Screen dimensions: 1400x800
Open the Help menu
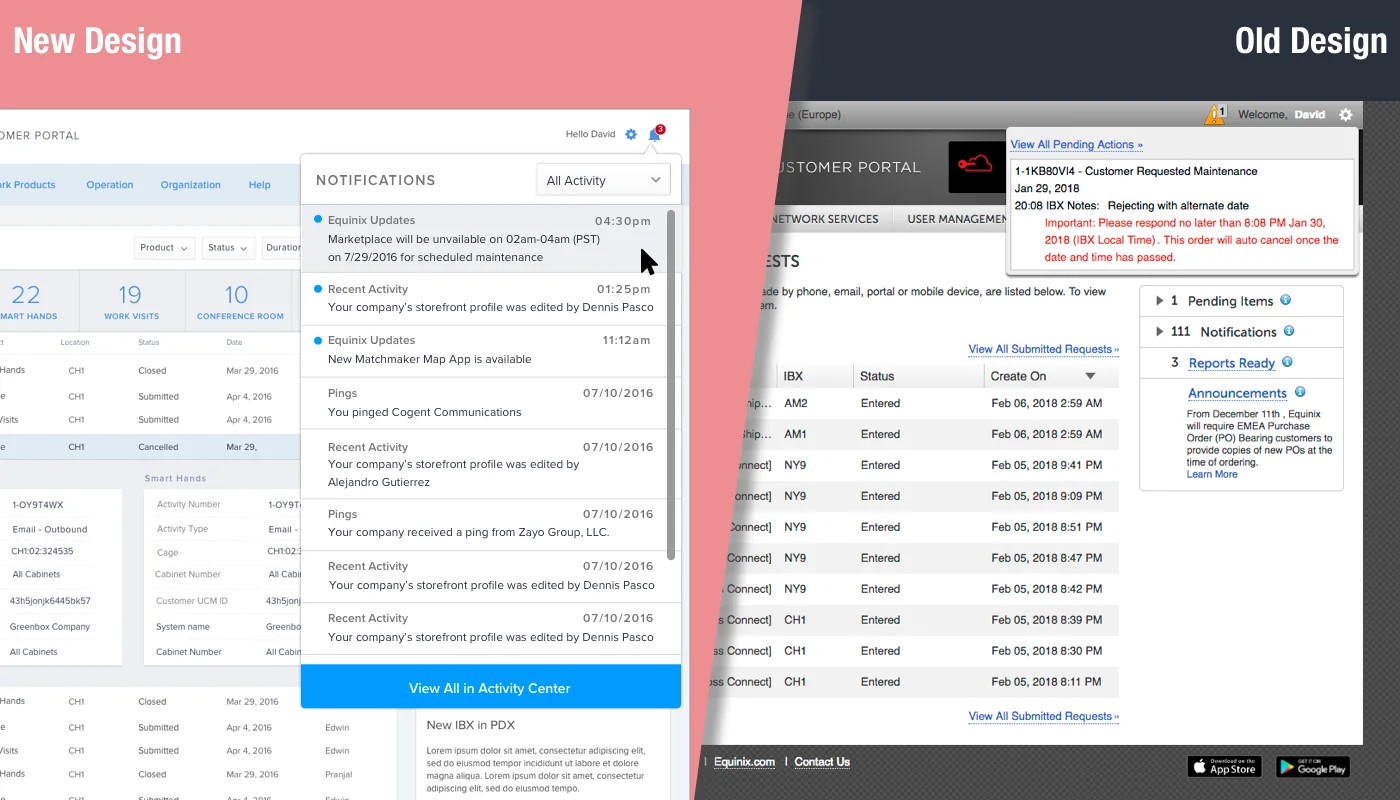pos(259,185)
